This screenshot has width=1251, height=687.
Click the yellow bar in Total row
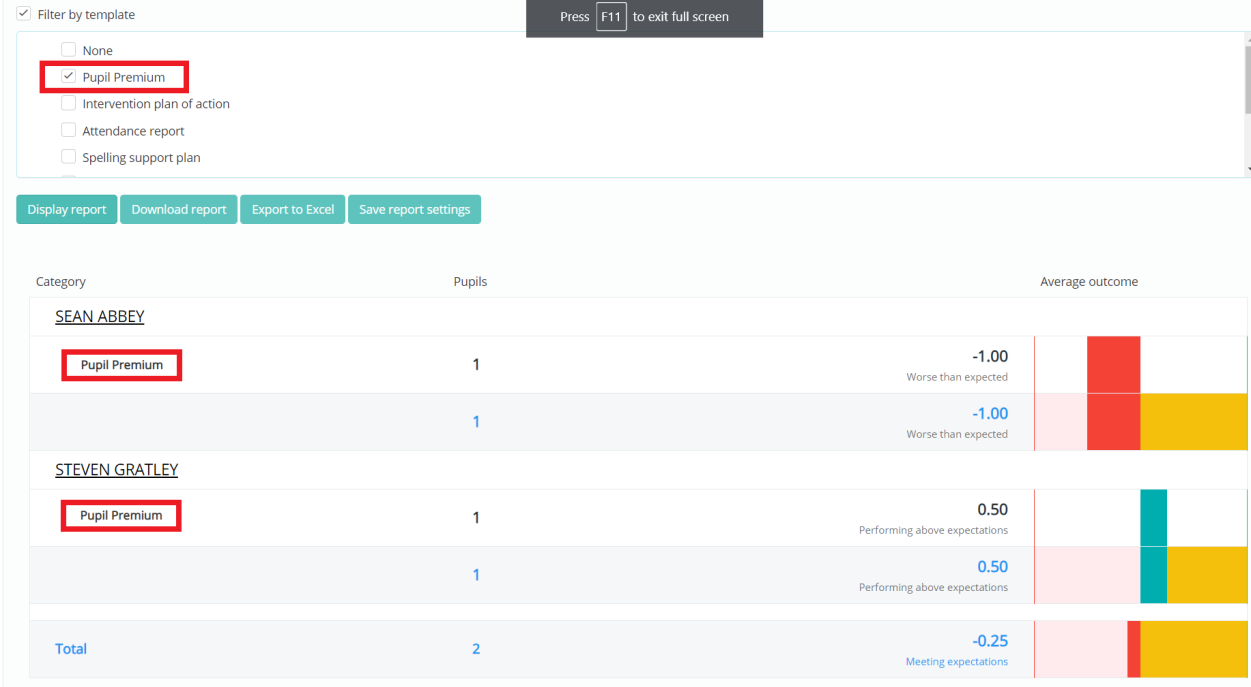click(1194, 649)
